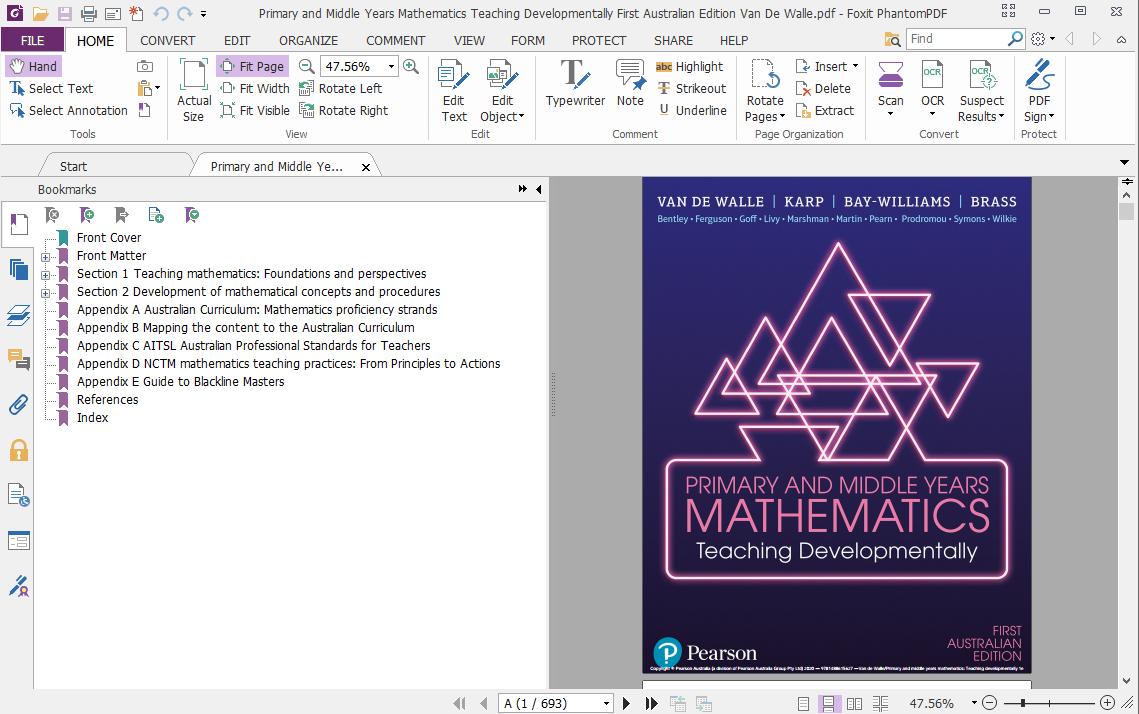
Task: Open the Comments panel in sidebar
Action: (x=19, y=360)
